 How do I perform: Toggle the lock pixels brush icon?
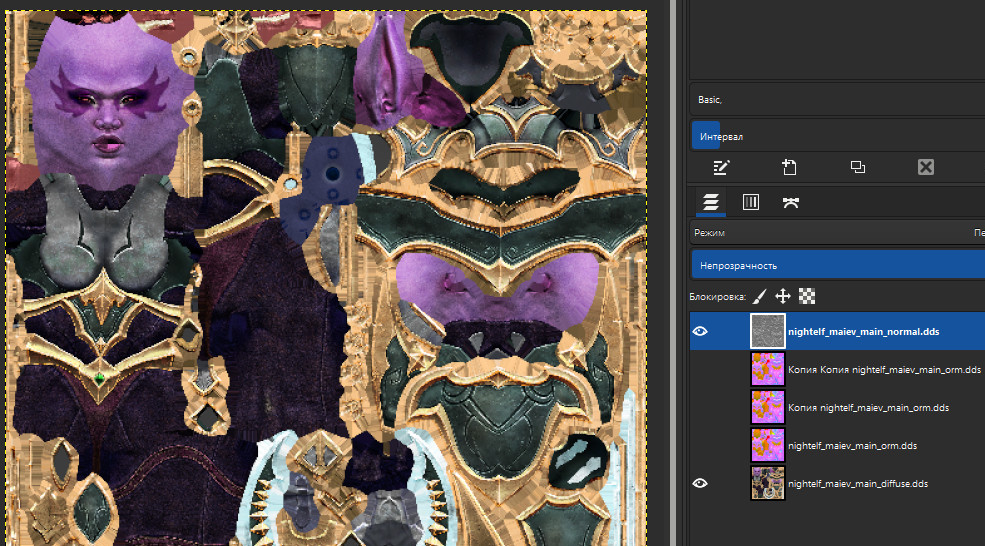click(759, 296)
